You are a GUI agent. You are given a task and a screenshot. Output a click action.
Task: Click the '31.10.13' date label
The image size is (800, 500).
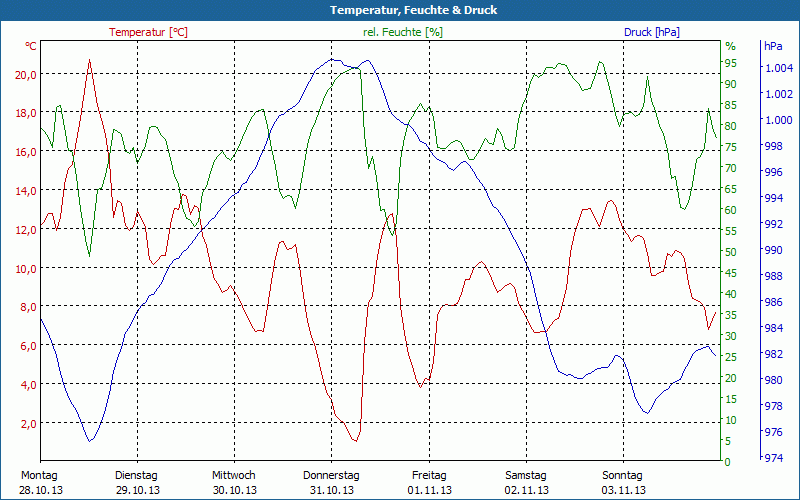(332, 490)
